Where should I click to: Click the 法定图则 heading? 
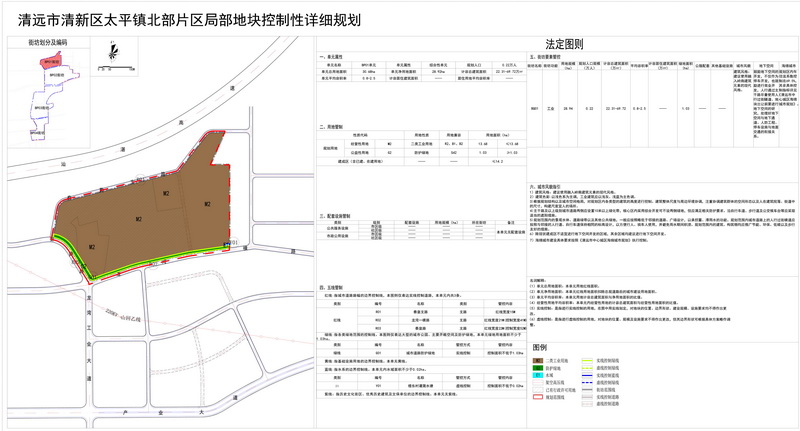pyautogui.click(x=565, y=45)
